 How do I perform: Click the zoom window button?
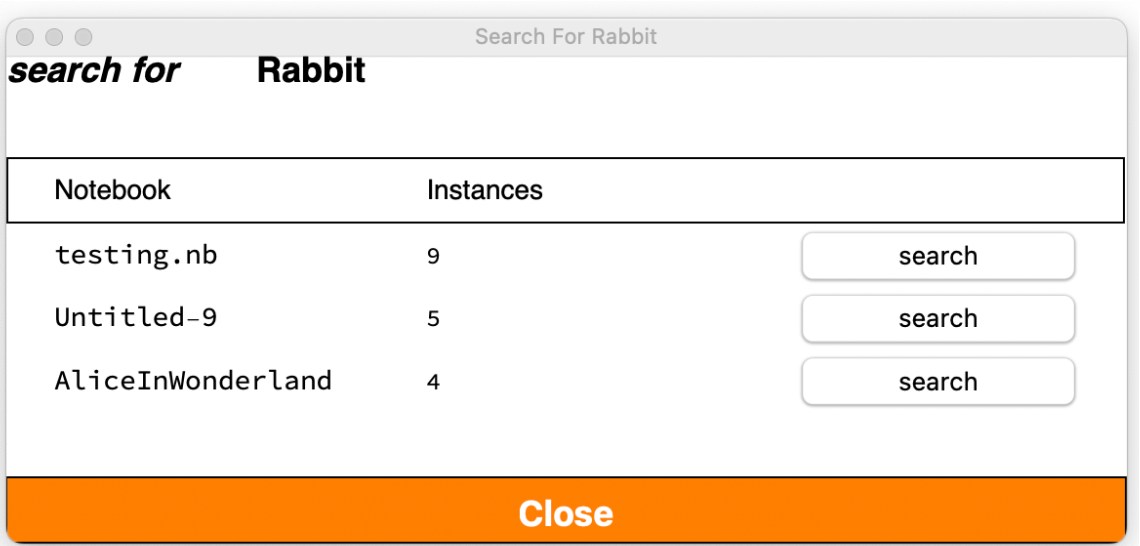click(83, 37)
